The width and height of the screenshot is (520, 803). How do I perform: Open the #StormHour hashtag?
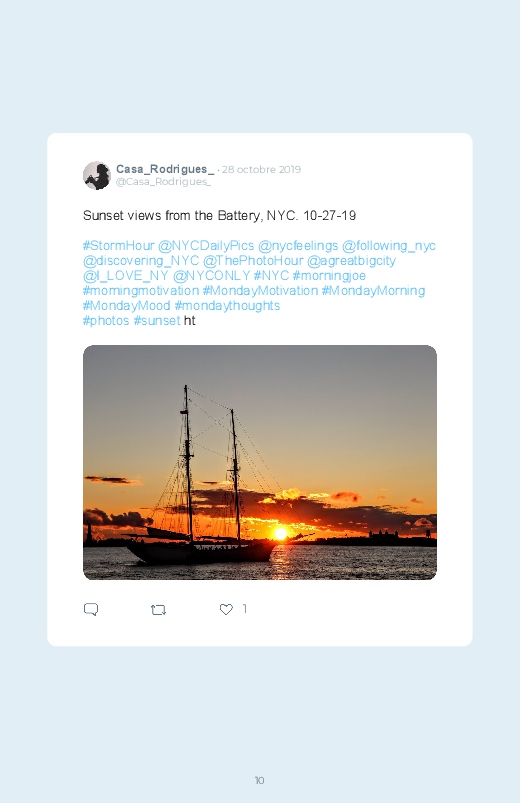[118, 246]
